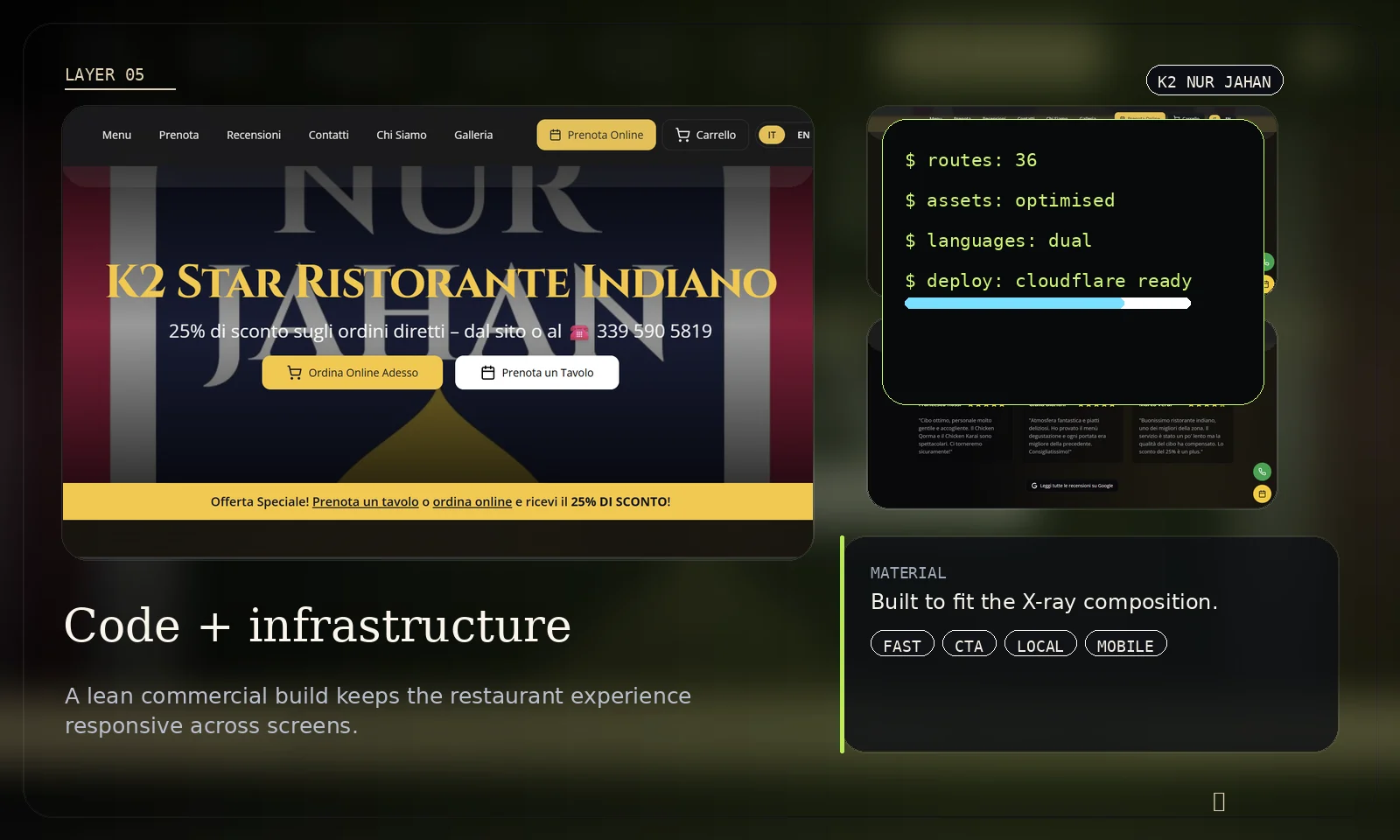
Task: Click the cart icon on Ordina Online Adesso
Action: click(x=295, y=373)
